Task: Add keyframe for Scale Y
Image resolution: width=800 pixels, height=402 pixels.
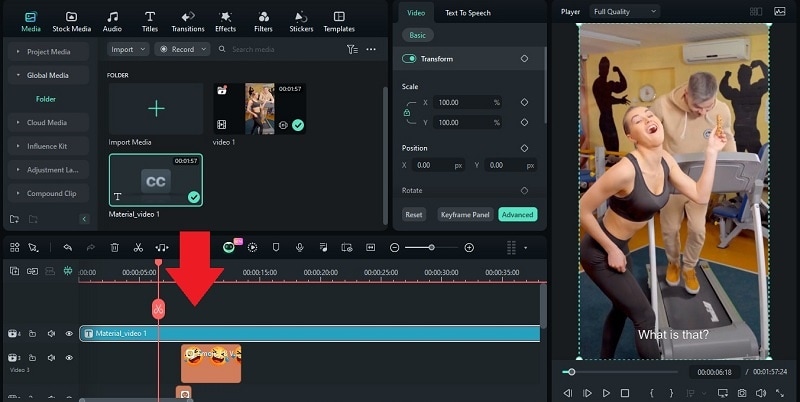Action: (x=524, y=122)
